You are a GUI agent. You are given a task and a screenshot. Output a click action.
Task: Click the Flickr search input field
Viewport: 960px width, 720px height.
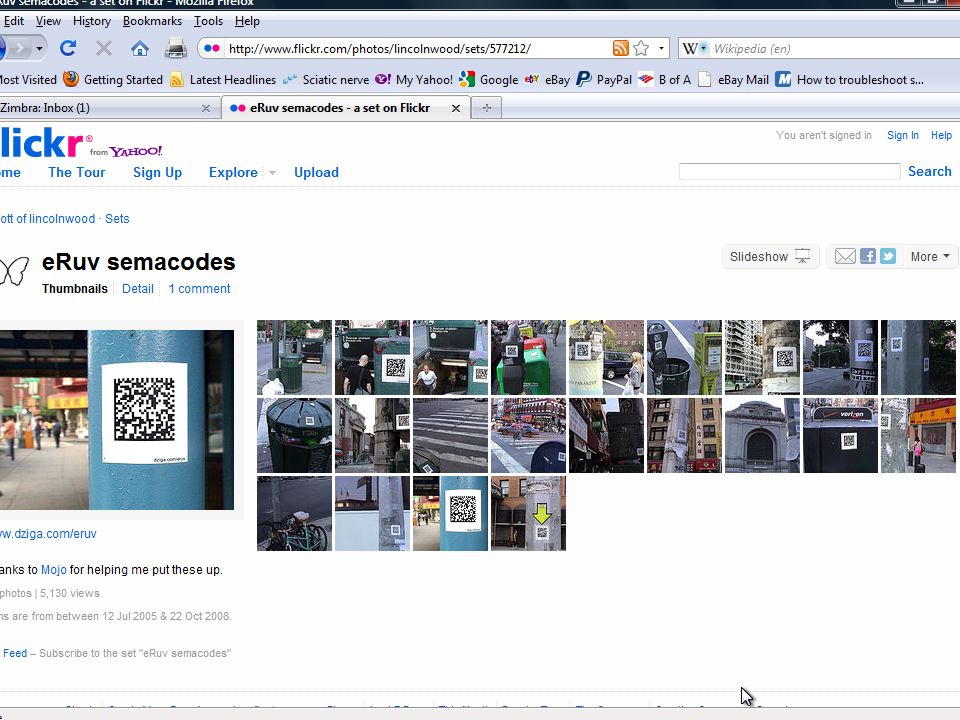(x=789, y=171)
